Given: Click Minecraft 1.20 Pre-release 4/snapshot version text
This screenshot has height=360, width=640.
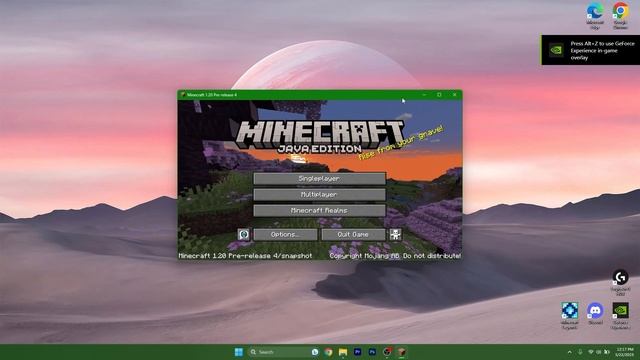Looking at the screenshot, I should [245, 256].
